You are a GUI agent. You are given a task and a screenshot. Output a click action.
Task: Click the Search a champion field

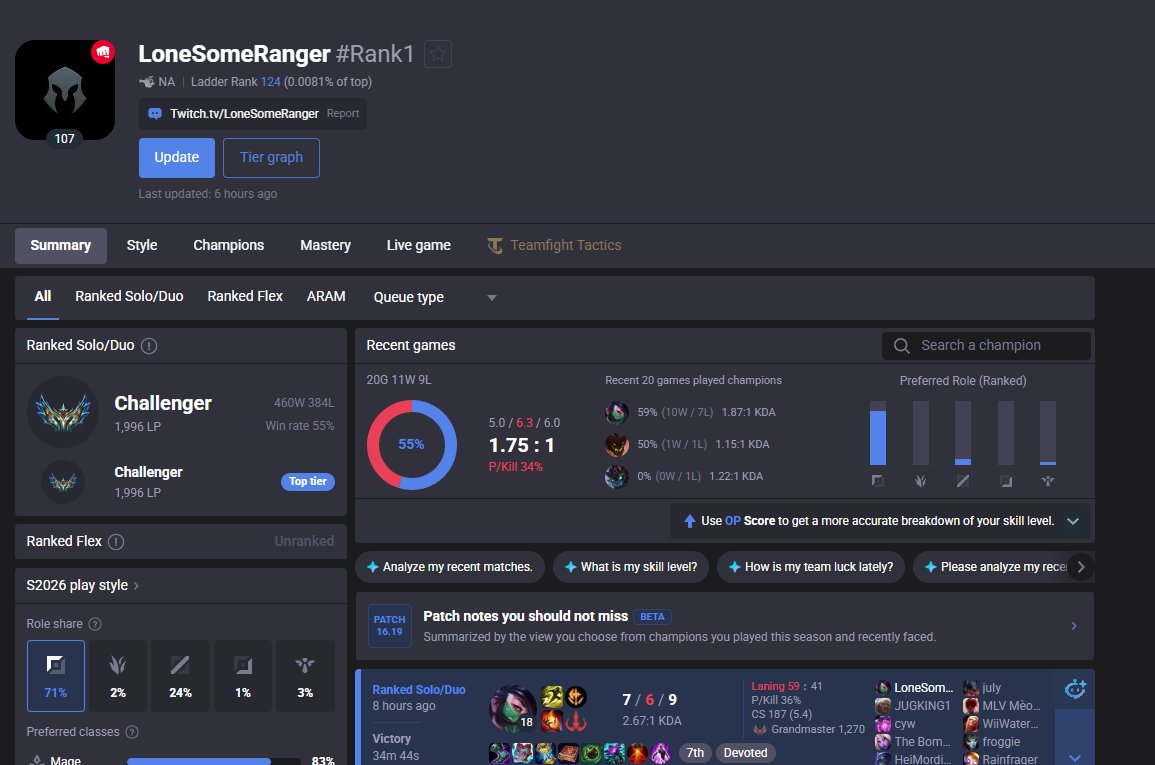[x=986, y=345]
